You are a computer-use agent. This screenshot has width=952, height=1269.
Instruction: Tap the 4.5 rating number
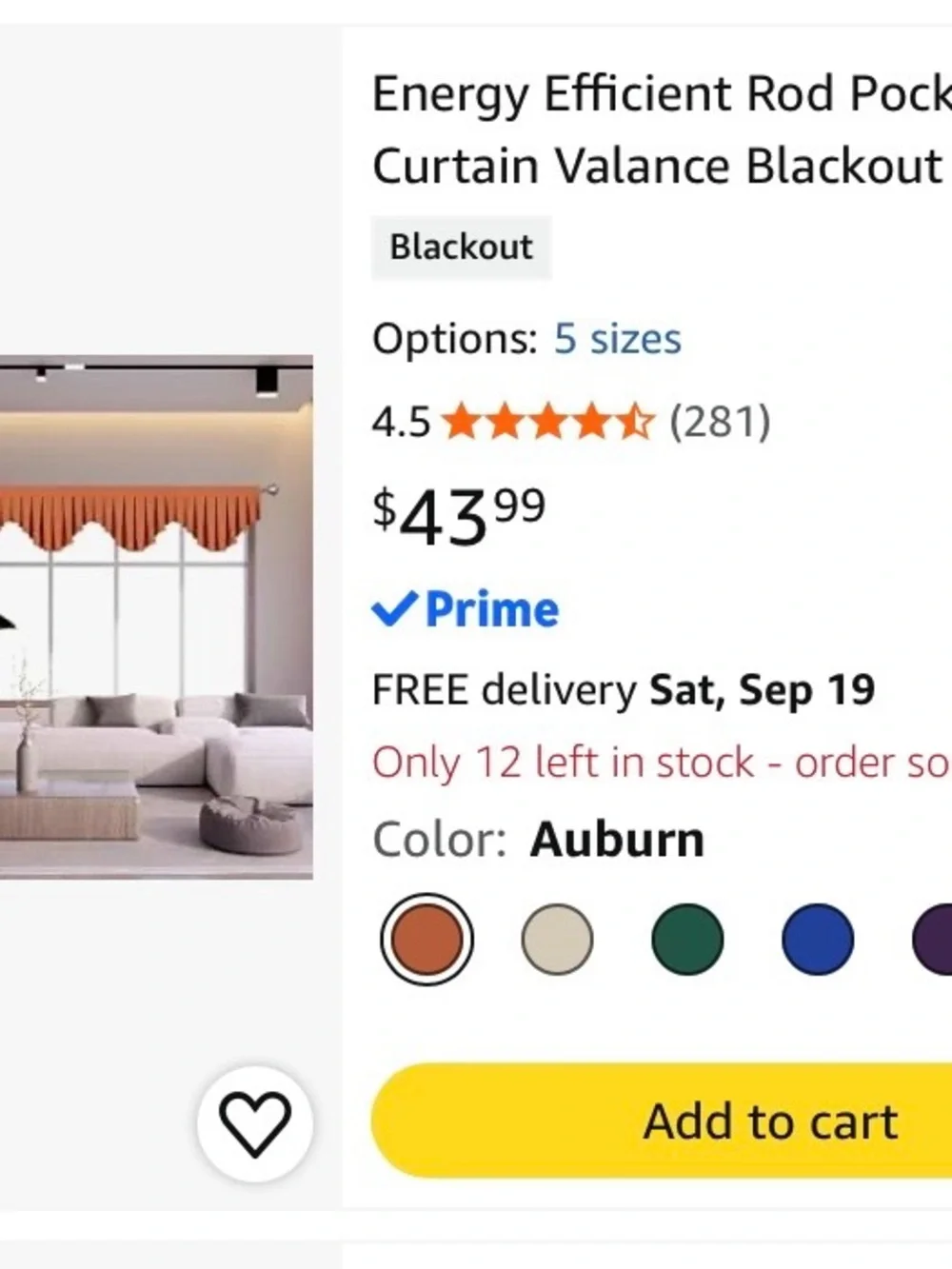click(401, 423)
